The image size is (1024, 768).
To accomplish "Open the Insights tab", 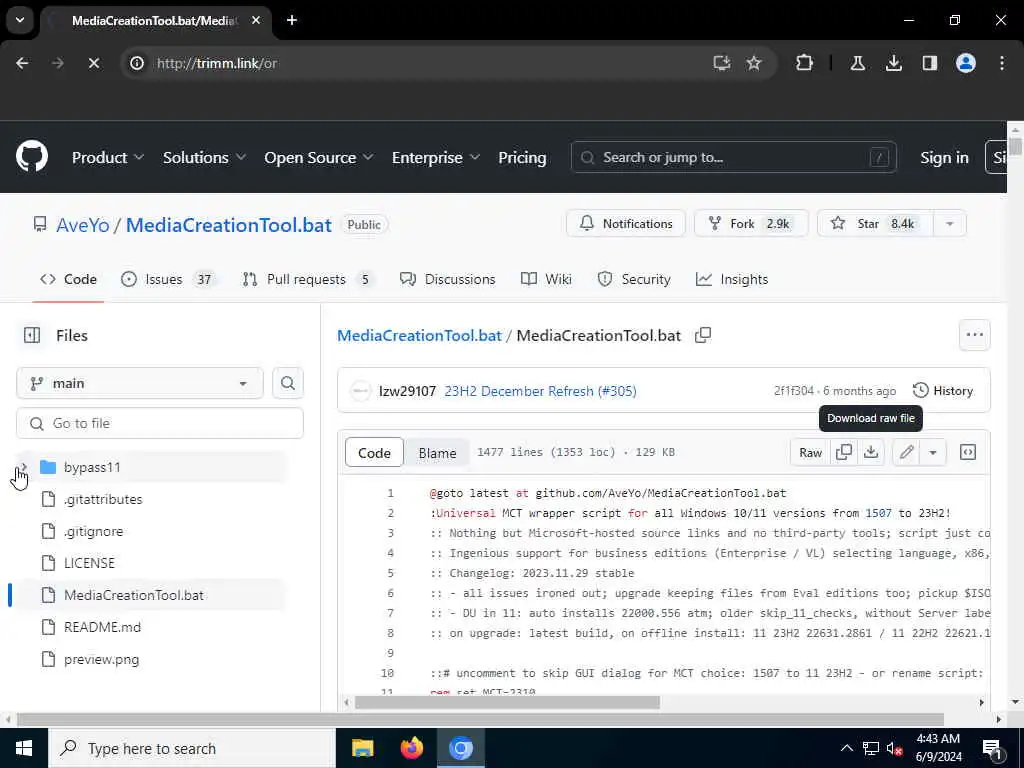I will click(732, 280).
